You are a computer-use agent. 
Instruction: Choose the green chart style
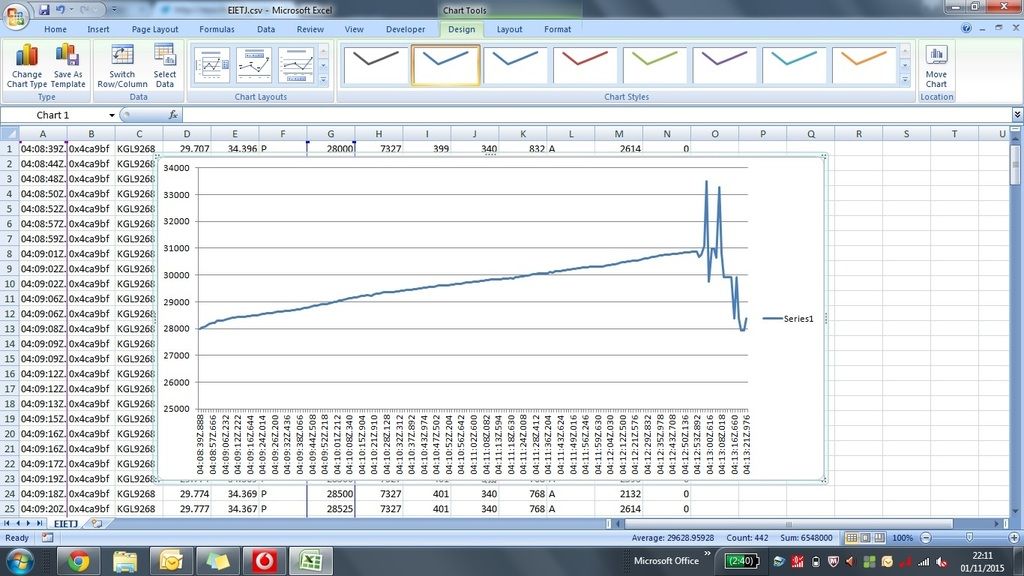[x=654, y=65]
